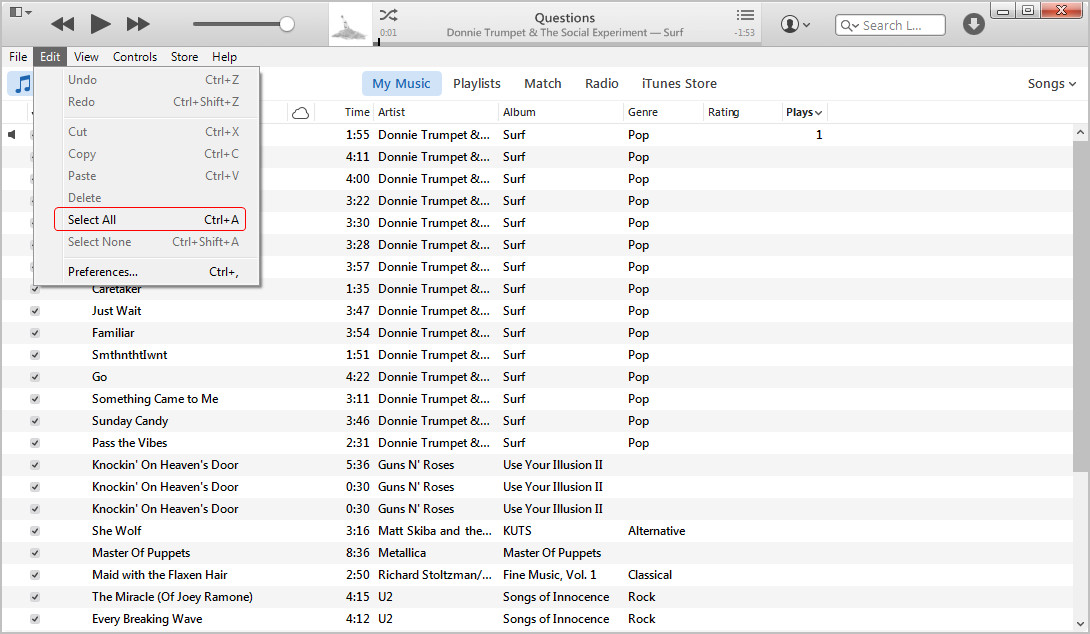Viewport: 1090px width, 634px height.
Task: Choose Select All from Edit menu
Action: click(149, 220)
